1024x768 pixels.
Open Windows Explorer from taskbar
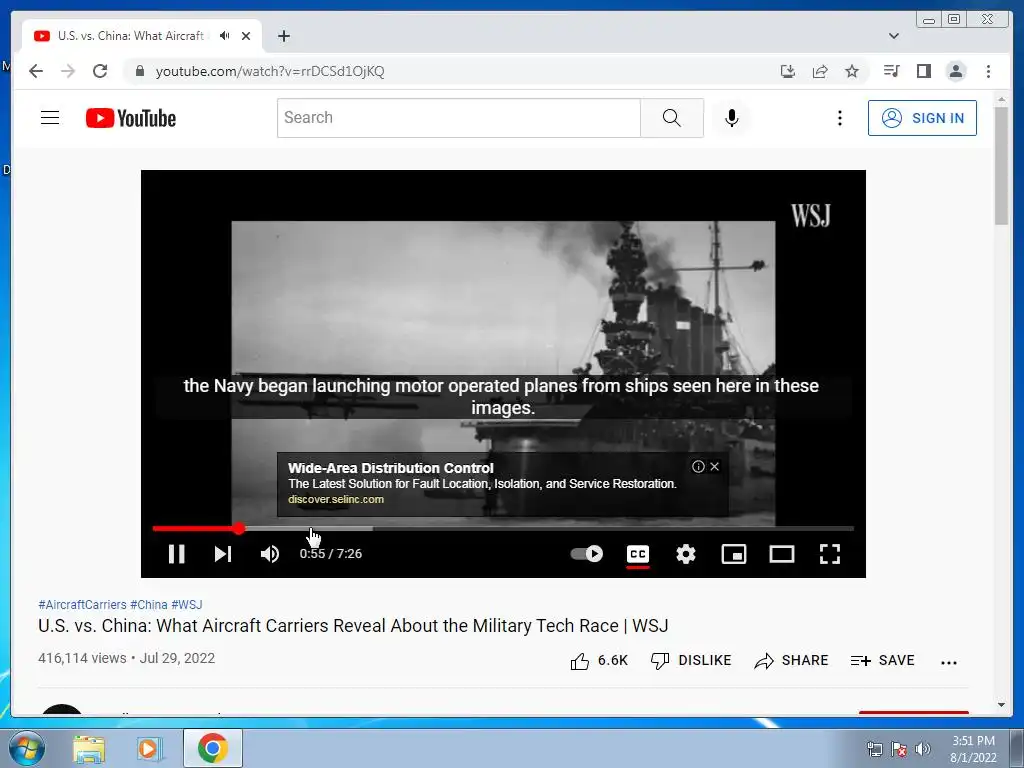[89, 749]
